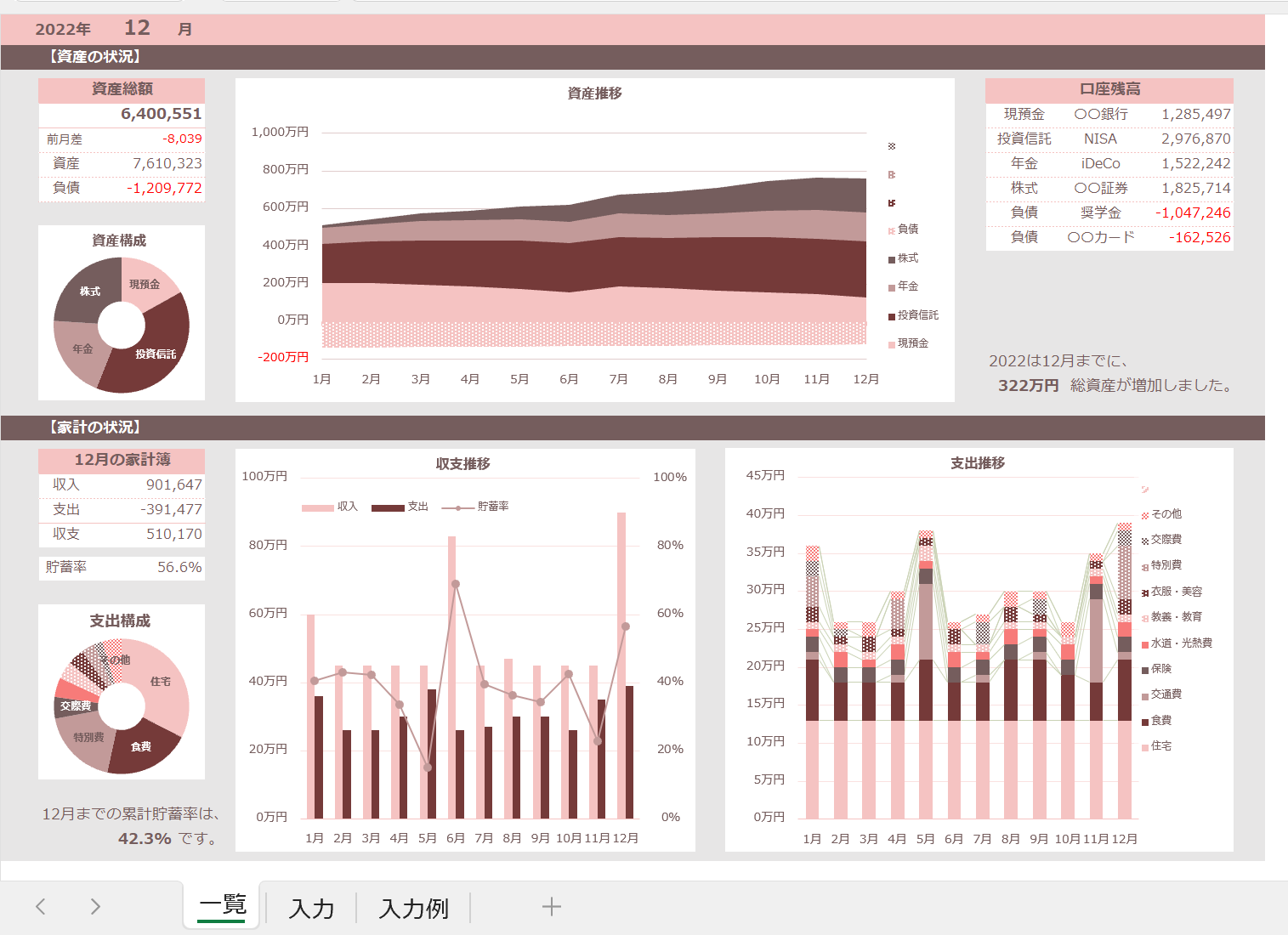Viewport: 1288px width, 935px height.
Task: Select the 2022年 year cell
Action: tap(63, 29)
